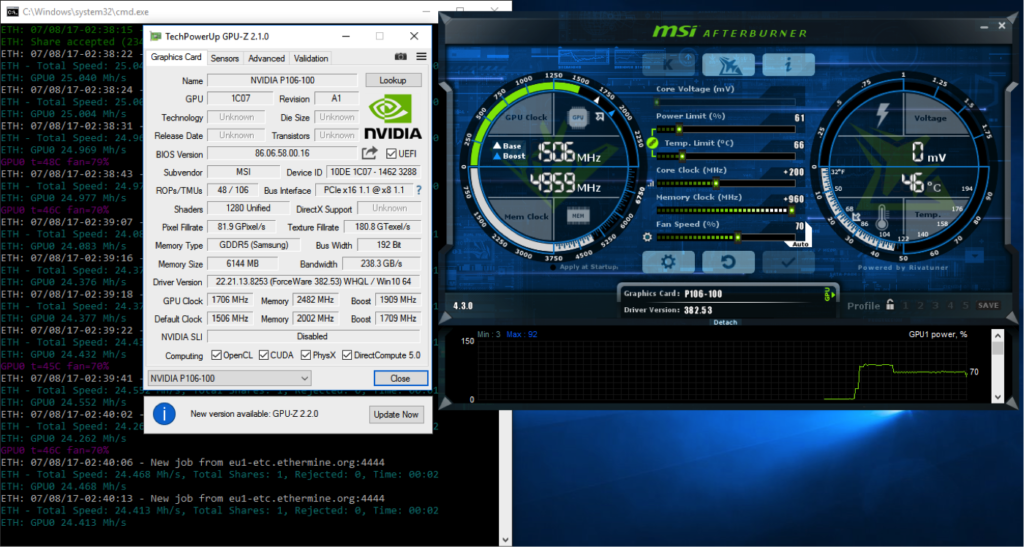
Task: Click the GPU1 power graph area
Action: click(722, 370)
